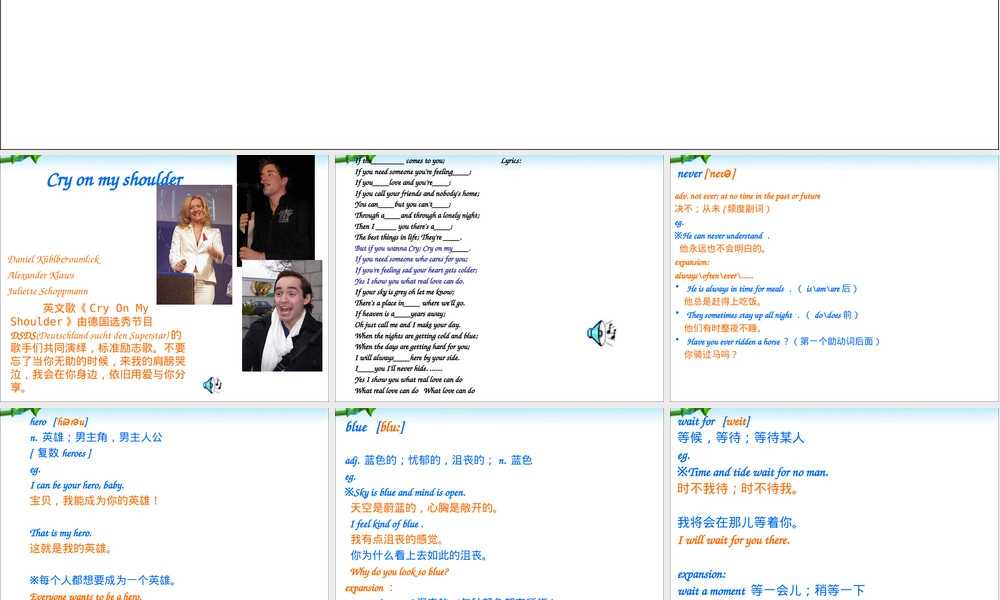
Task: Click the 'wait for [weit]' vocabulary heading
Action: pyautogui.click(x=714, y=421)
